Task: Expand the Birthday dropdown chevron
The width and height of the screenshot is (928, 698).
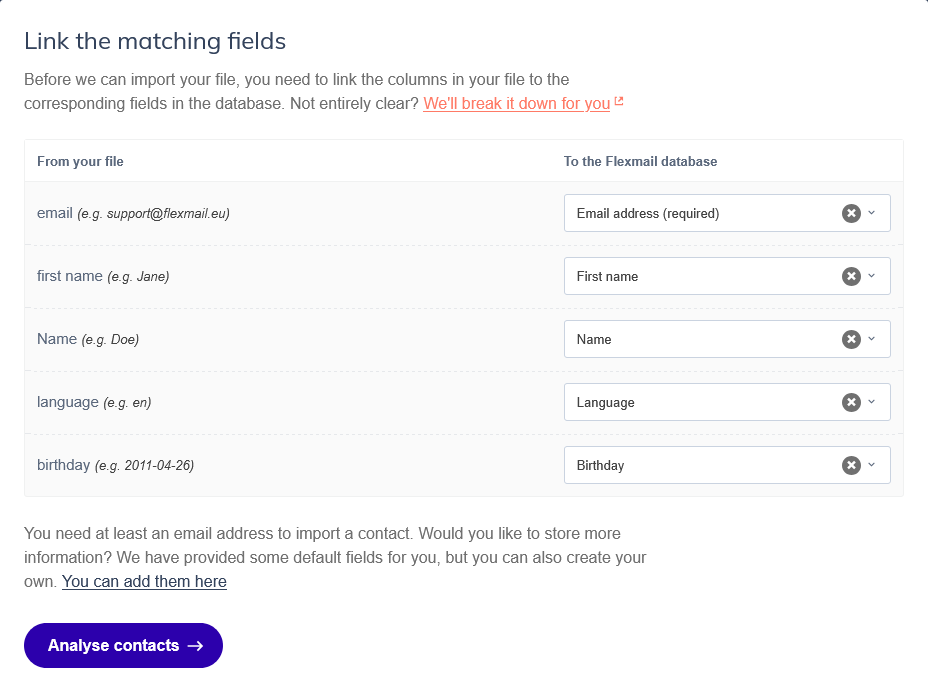Action: (x=872, y=465)
